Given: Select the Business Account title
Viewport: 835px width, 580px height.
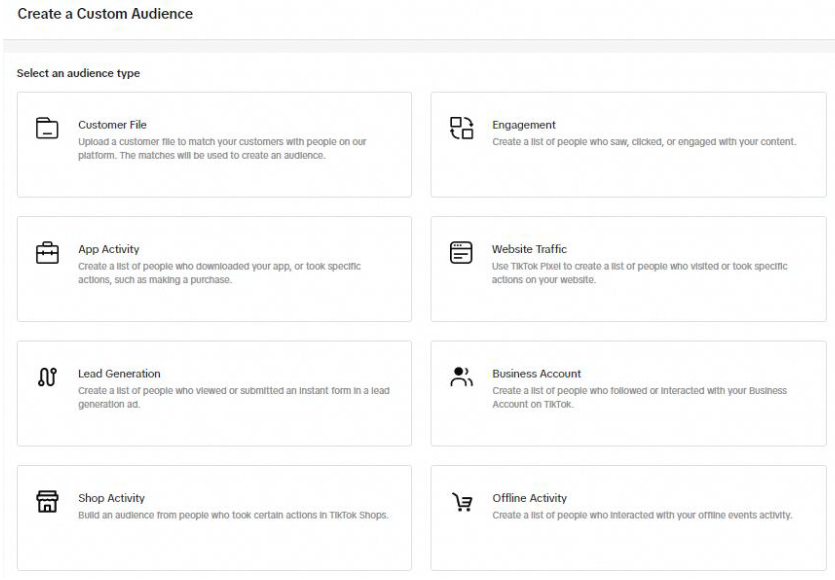Looking at the screenshot, I should coord(536,374).
